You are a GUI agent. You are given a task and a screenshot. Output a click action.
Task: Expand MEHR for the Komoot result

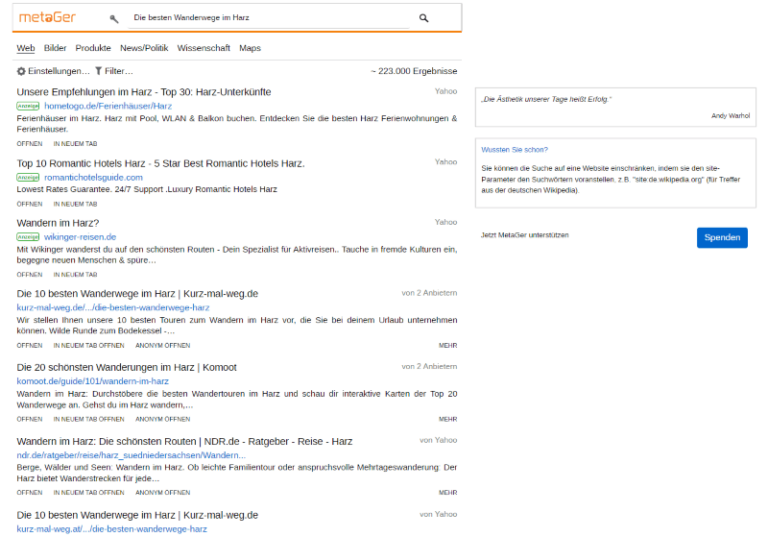click(448, 419)
